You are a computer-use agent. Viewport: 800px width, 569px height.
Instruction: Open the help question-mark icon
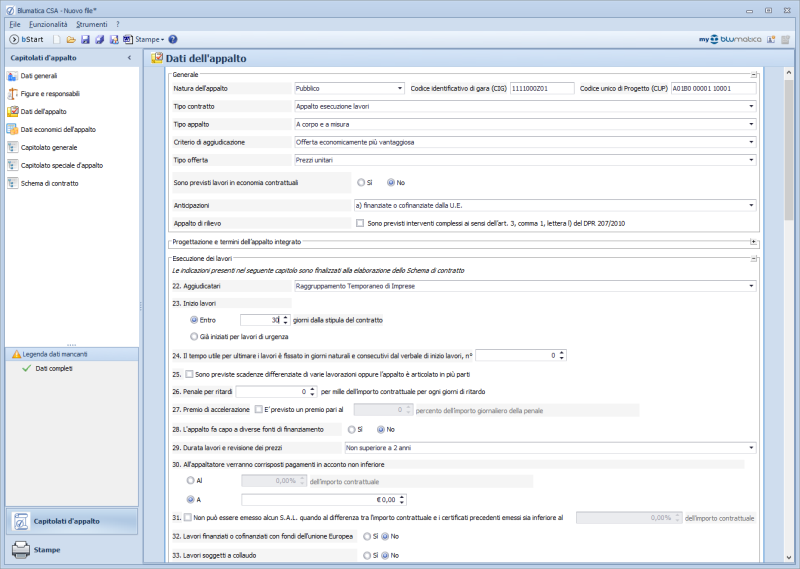point(173,39)
